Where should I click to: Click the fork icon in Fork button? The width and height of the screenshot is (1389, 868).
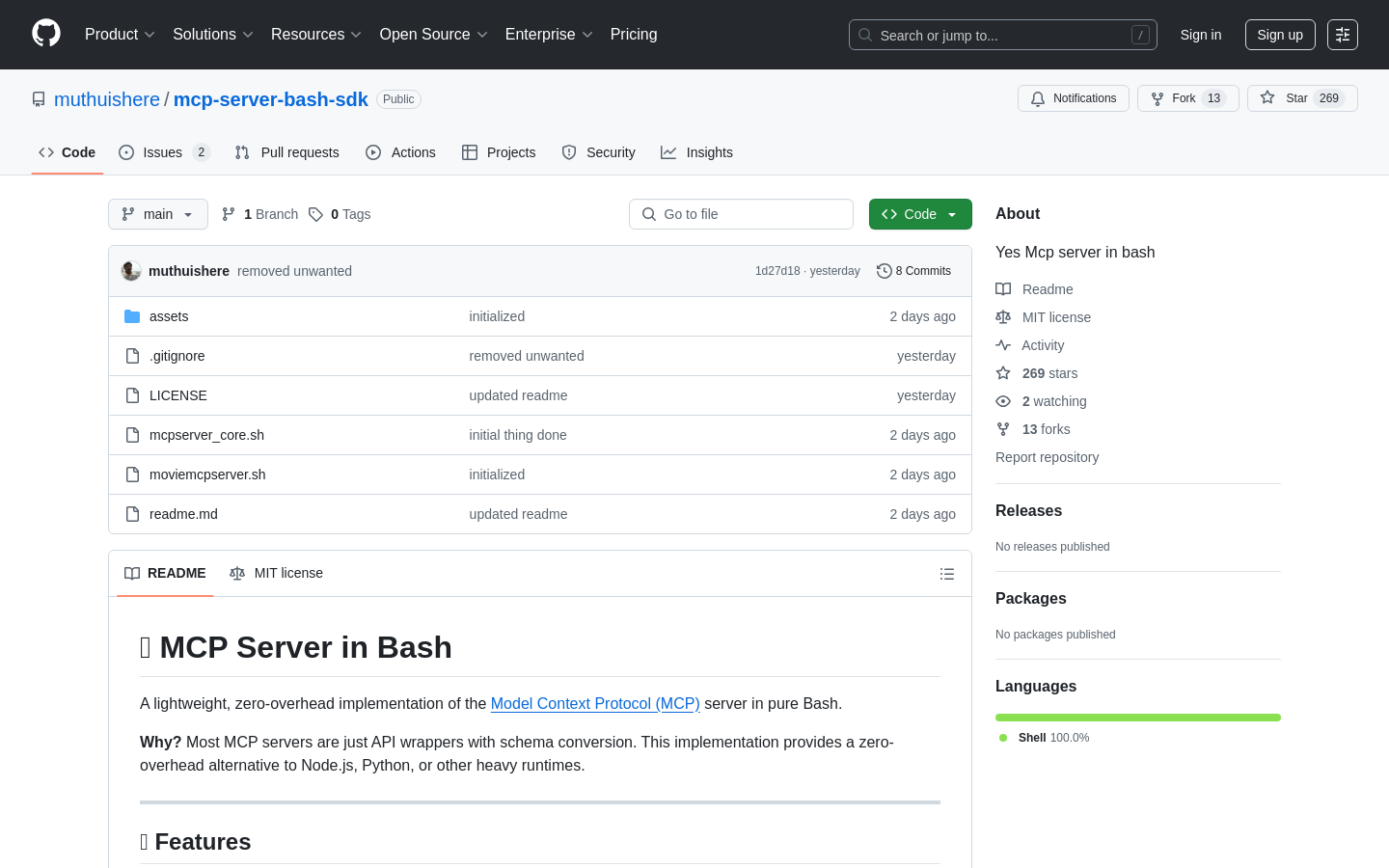click(1157, 98)
